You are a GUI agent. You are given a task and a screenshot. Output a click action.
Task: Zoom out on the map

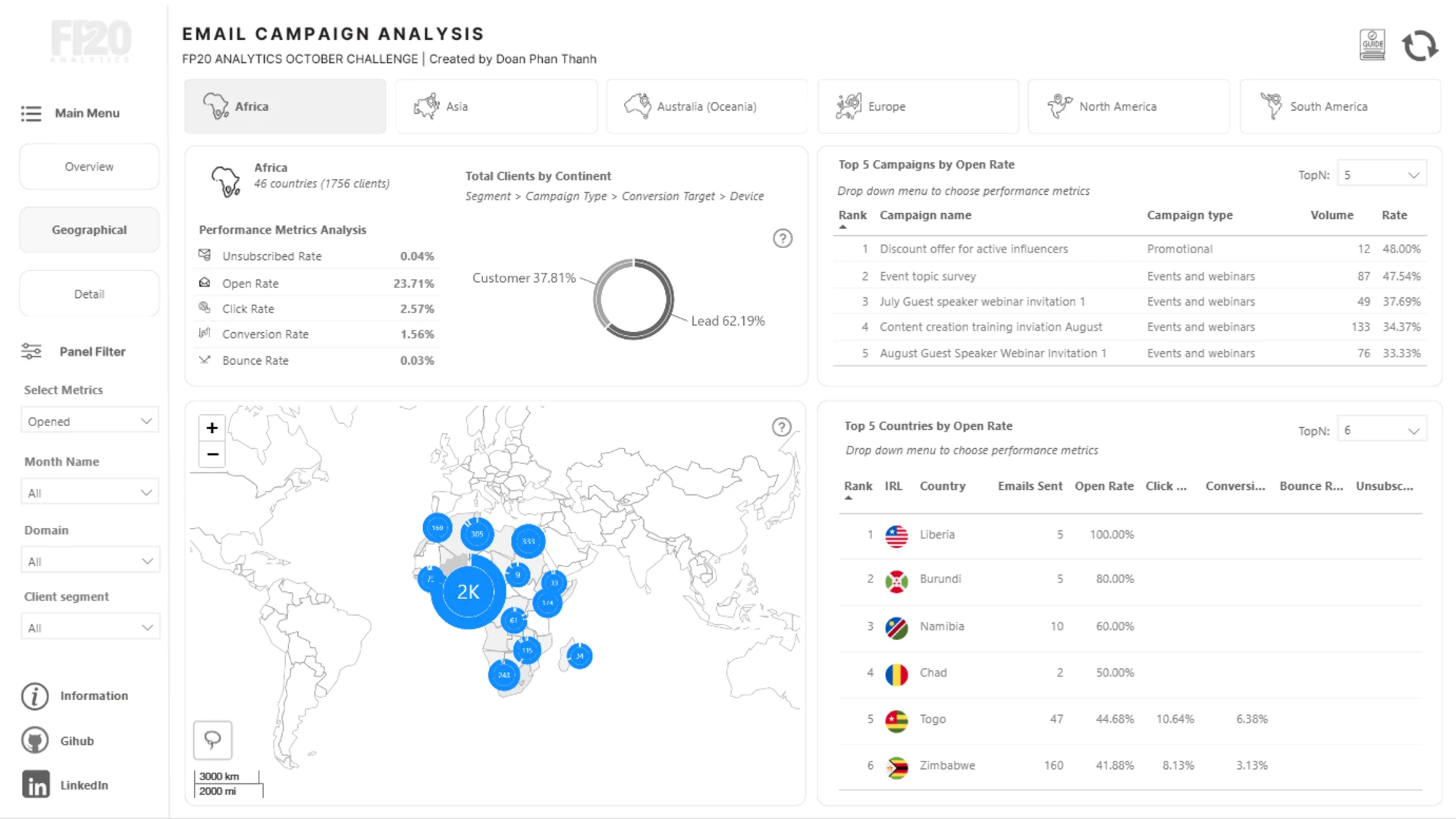point(212,455)
